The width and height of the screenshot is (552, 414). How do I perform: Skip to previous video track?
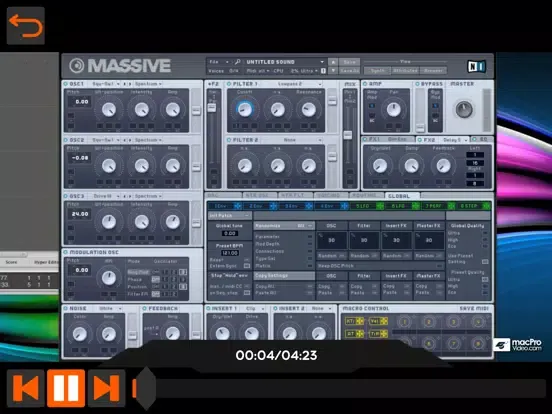pos(26,388)
